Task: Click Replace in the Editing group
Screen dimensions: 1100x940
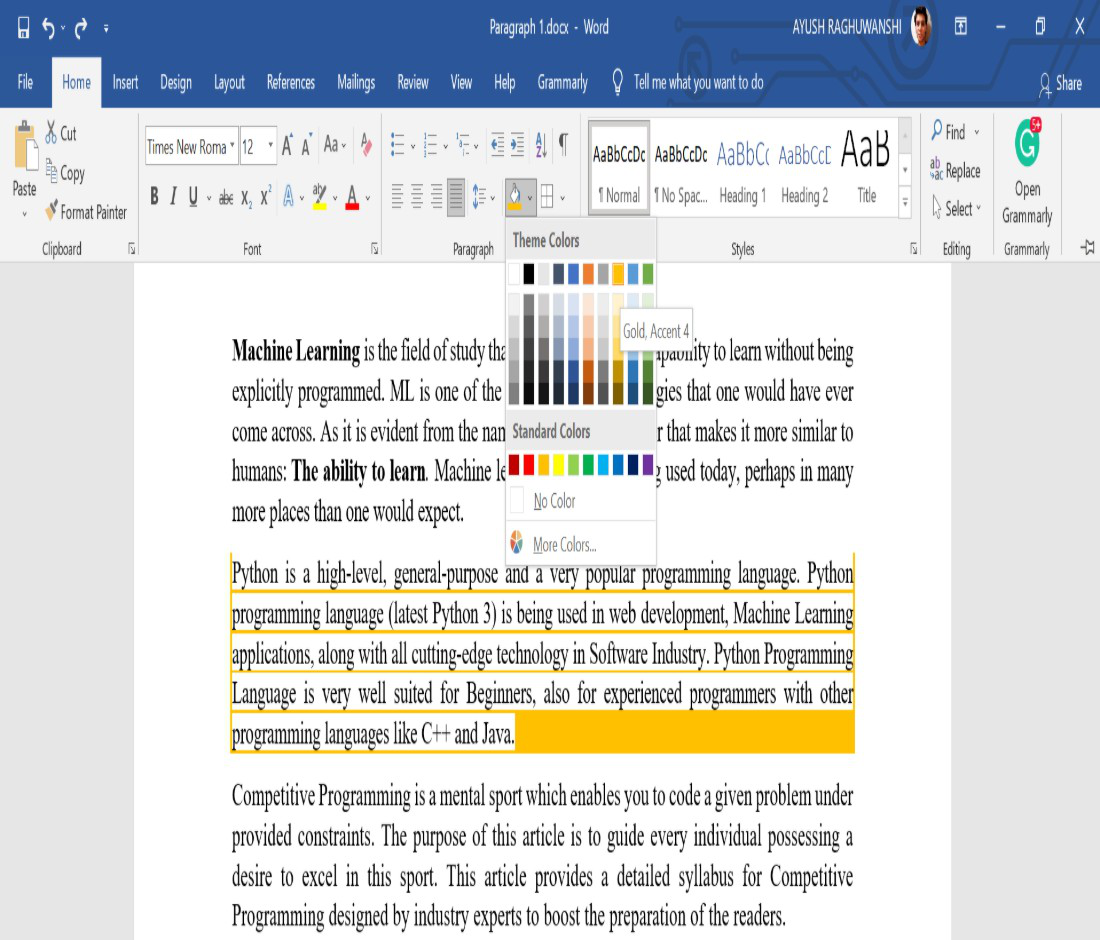Action: pyautogui.click(x=955, y=170)
